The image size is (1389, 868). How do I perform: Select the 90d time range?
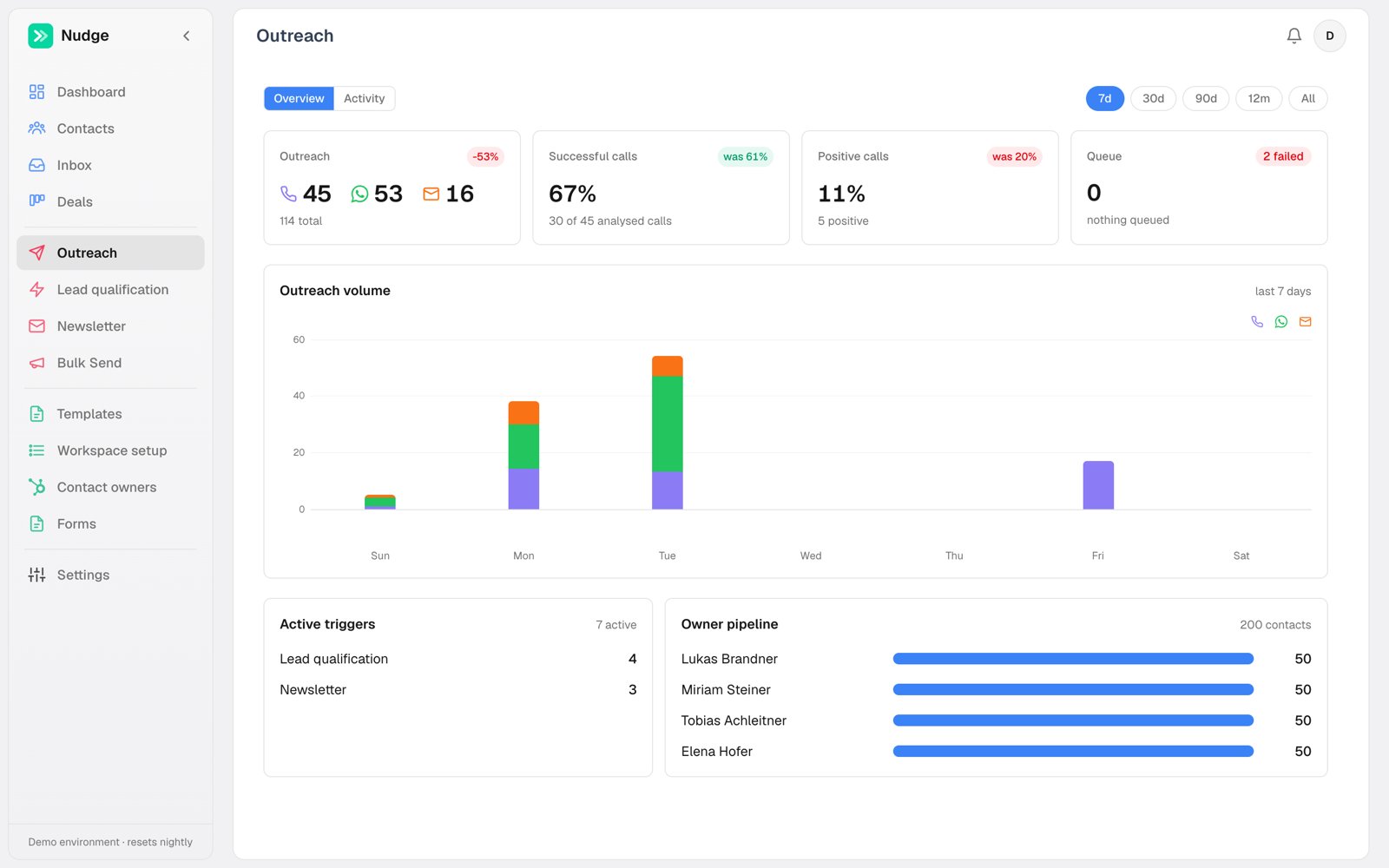1206,98
